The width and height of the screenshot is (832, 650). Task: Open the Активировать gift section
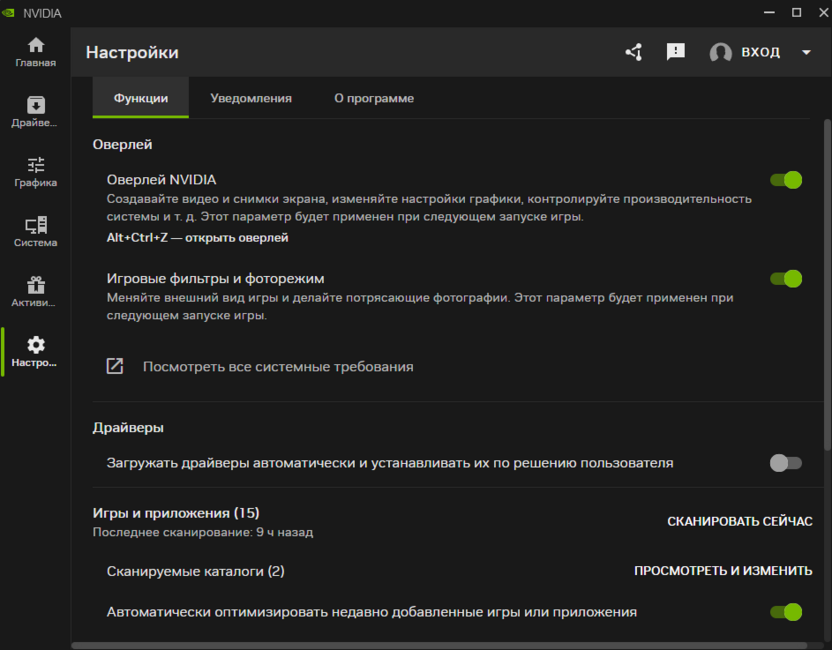(36, 292)
